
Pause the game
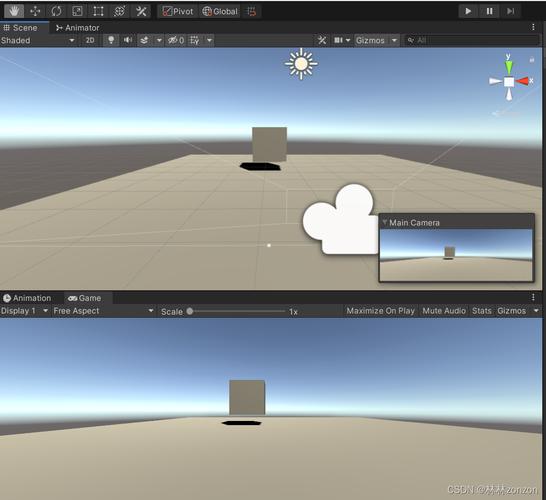(489, 11)
